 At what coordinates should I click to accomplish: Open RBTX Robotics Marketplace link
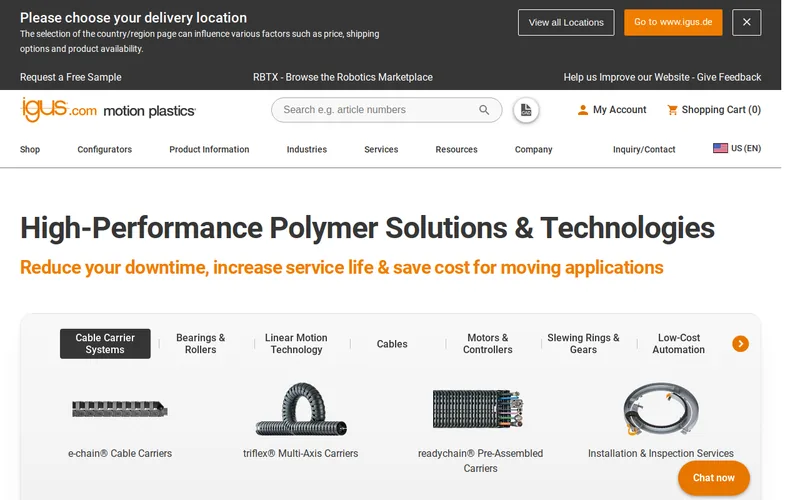343,77
